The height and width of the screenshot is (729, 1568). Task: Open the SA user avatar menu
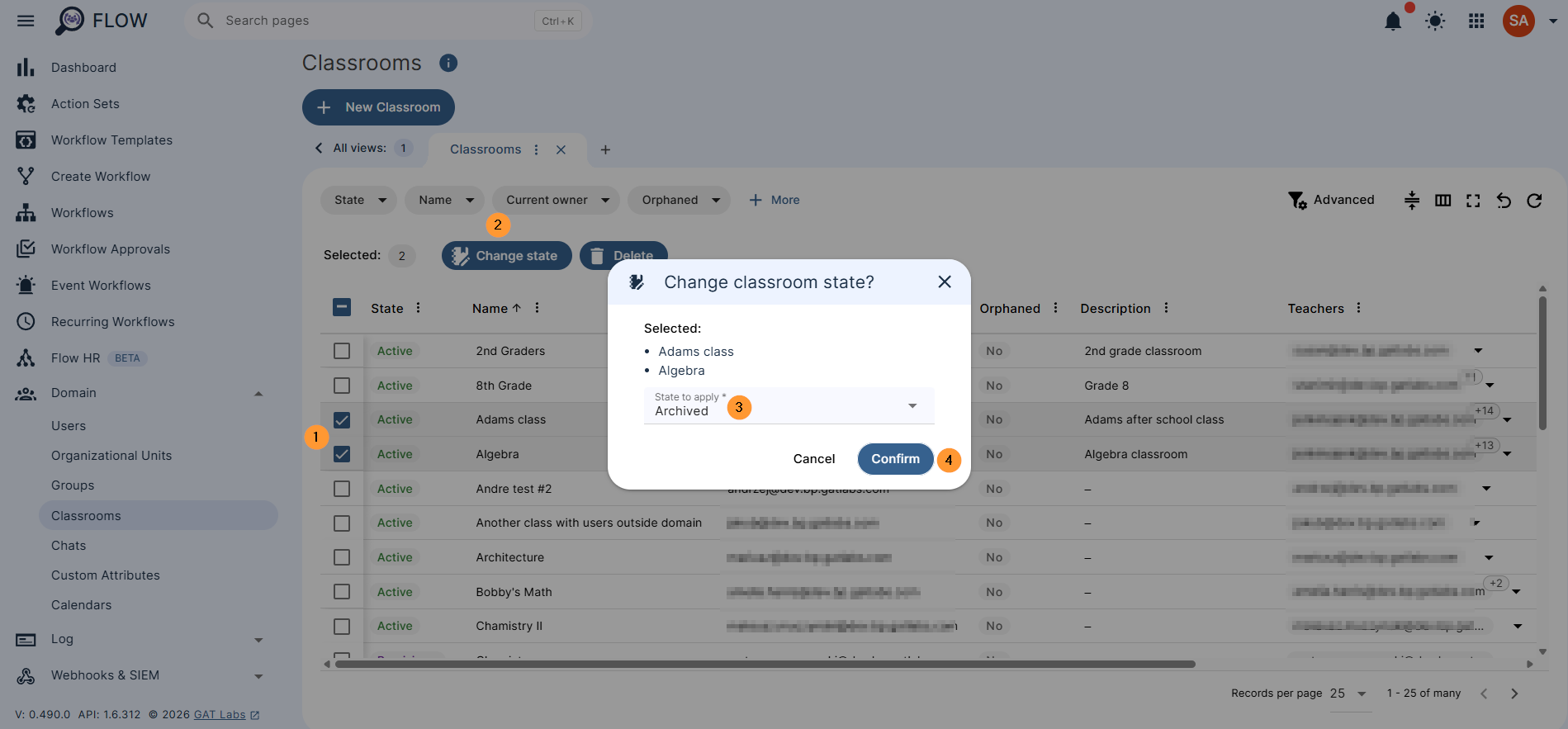1518,21
